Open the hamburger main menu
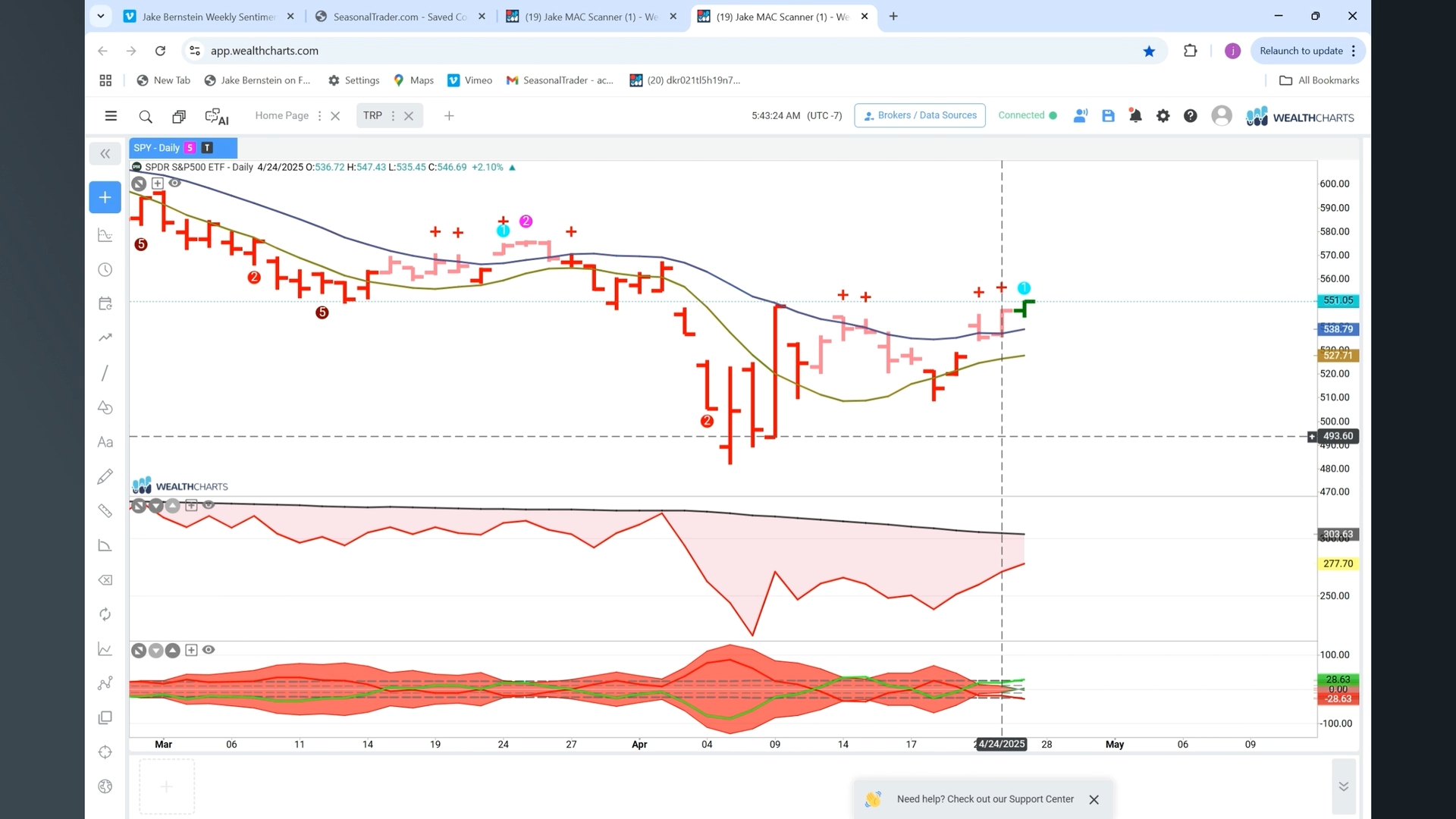 point(111,116)
